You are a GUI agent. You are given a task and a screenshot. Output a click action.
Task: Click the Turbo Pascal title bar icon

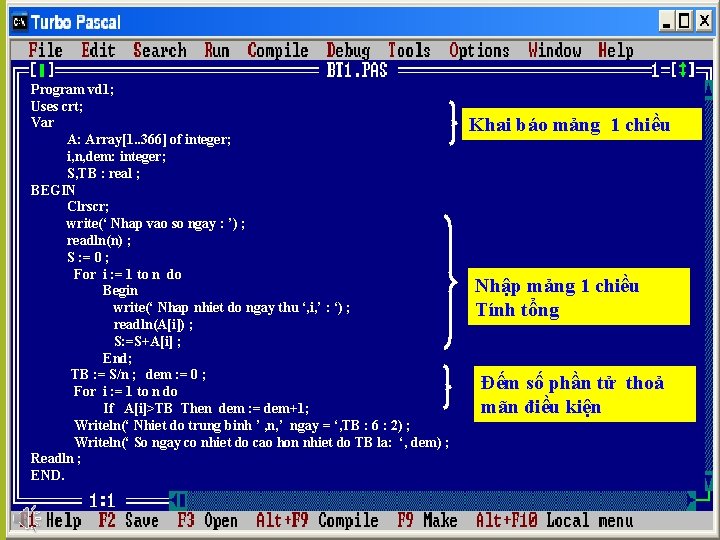[20, 22]
